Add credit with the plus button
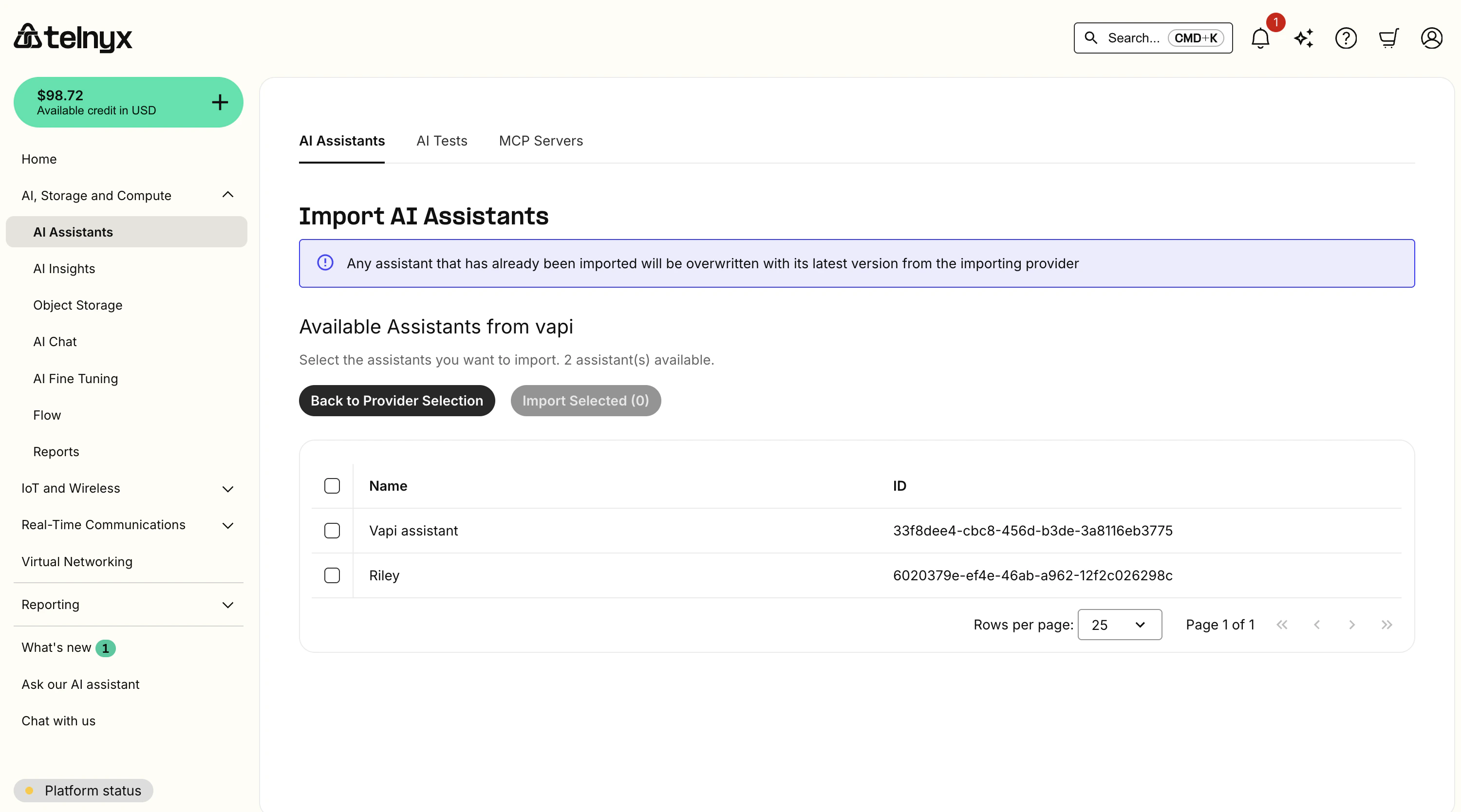This screenshot has width=1461, height=812. [220, 102]
